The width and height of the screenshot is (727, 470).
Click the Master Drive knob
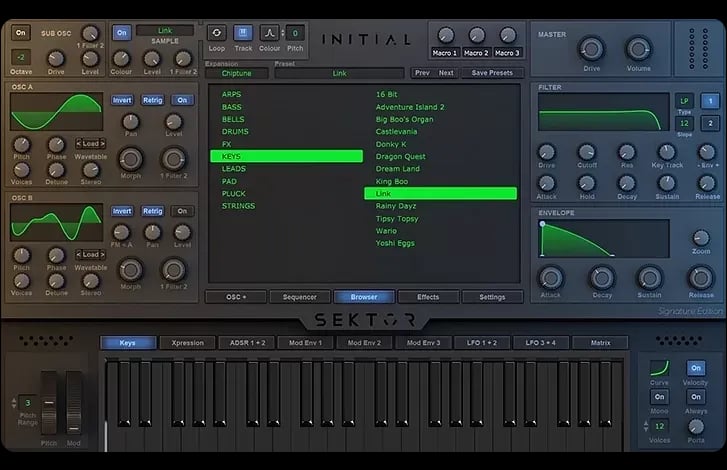[x=591, y=49]
